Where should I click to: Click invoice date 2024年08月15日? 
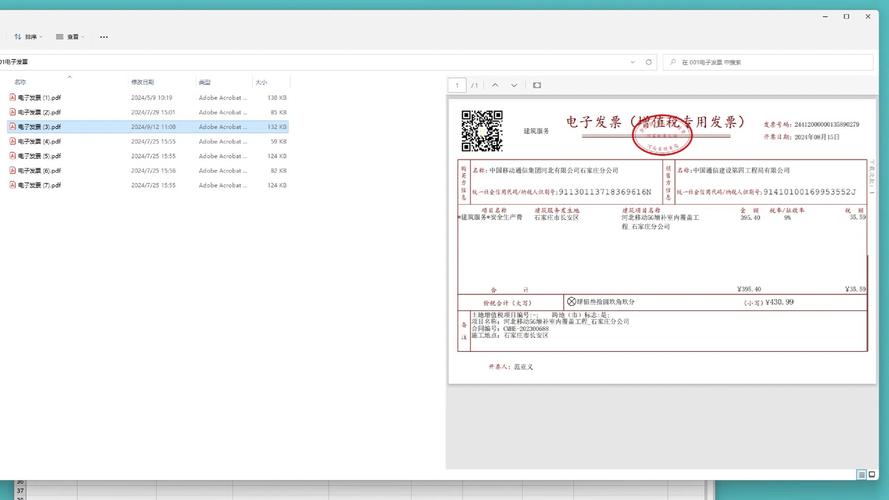tap(817, 137)
